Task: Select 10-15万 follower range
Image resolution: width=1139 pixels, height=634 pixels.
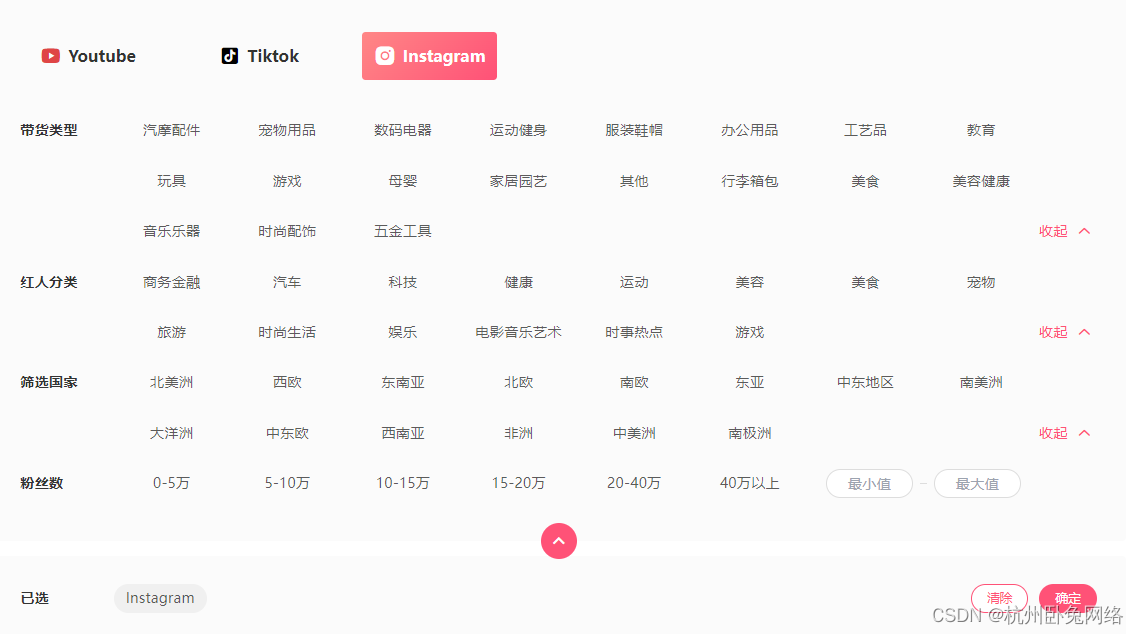Action: click(x=402, y=483)
